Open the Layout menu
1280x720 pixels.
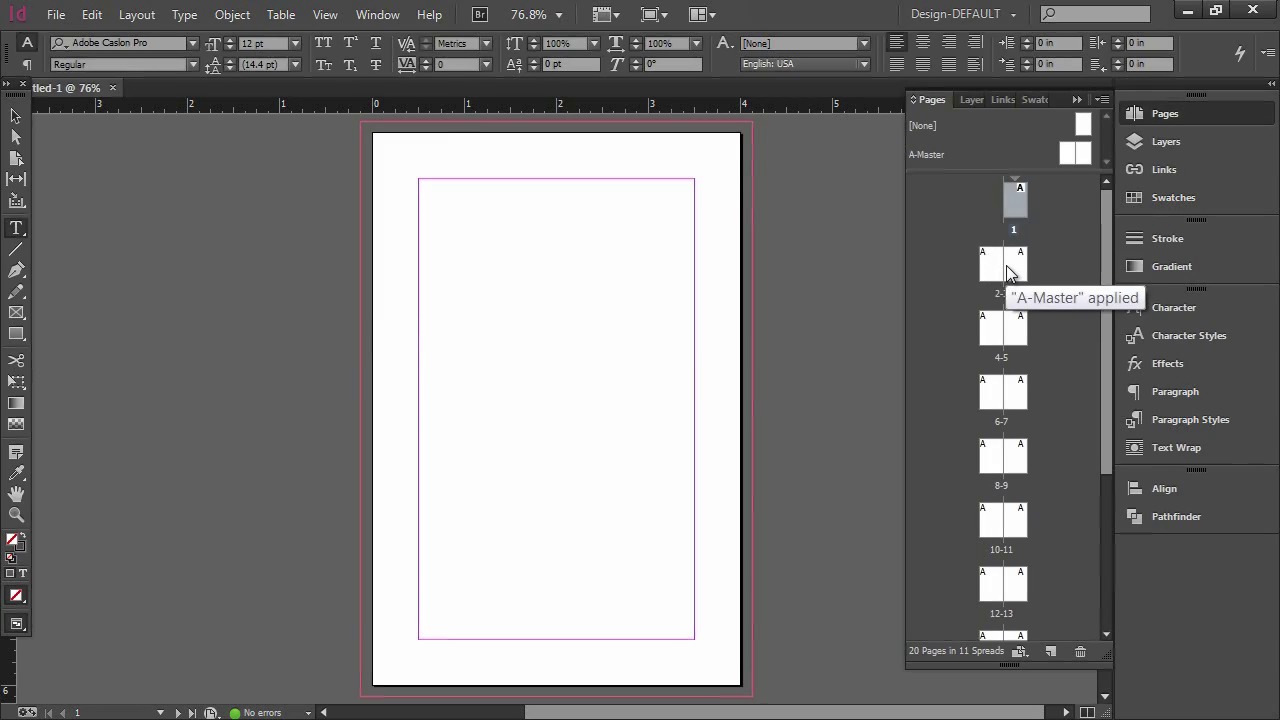[137, 15]
